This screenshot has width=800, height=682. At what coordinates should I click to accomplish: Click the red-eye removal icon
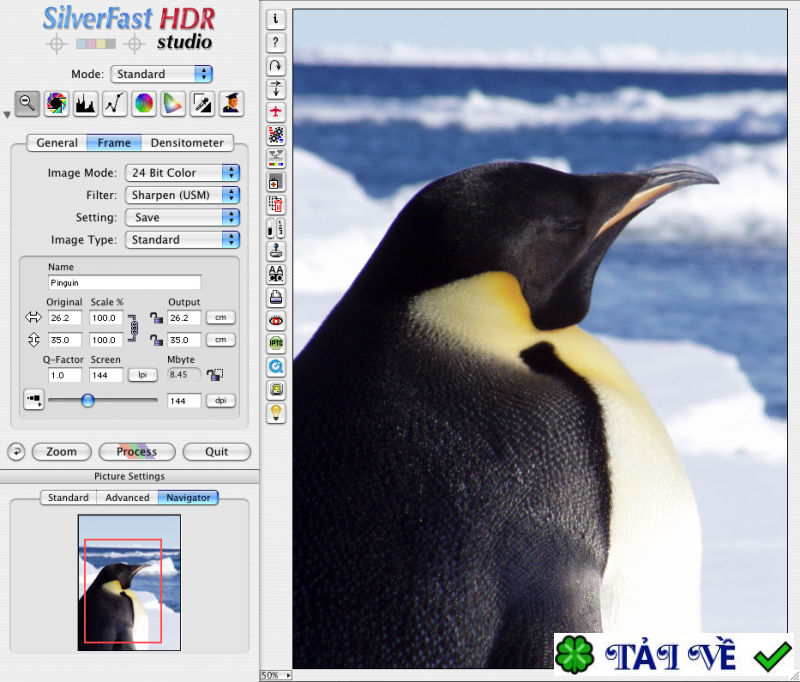pos(276,320)
